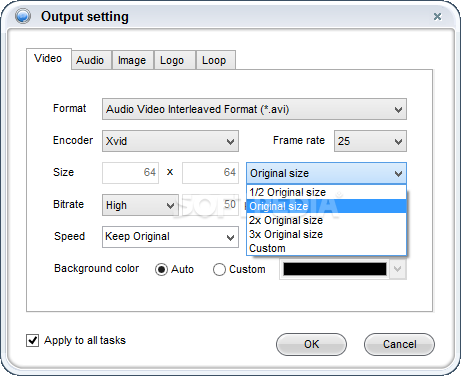The image size is (461, 376).
Task: Switch to the Audio tab
Action: [90, 60]
